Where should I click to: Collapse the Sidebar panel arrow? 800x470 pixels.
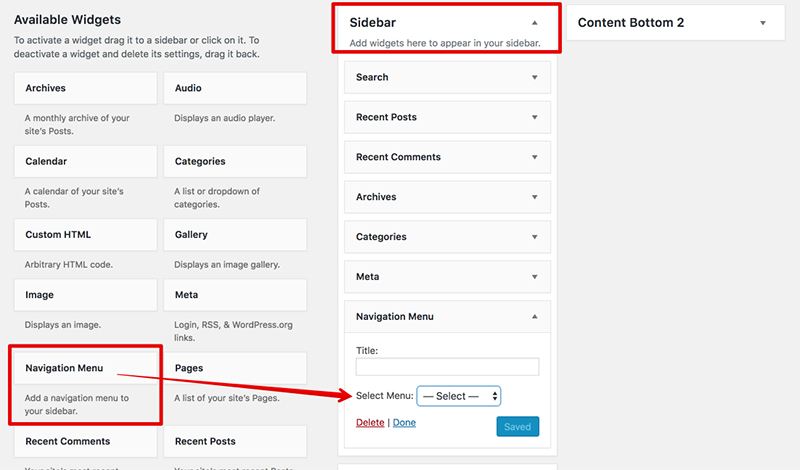tap(535, 22)
